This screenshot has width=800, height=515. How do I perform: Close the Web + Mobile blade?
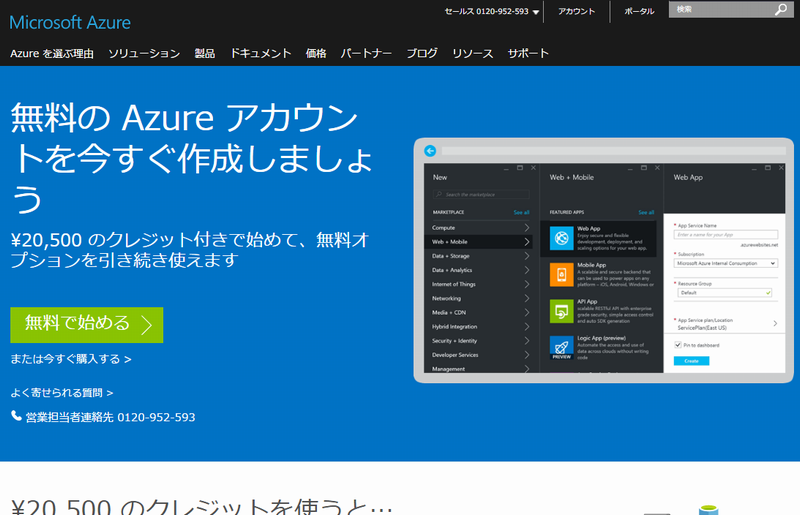click(657, 168)
